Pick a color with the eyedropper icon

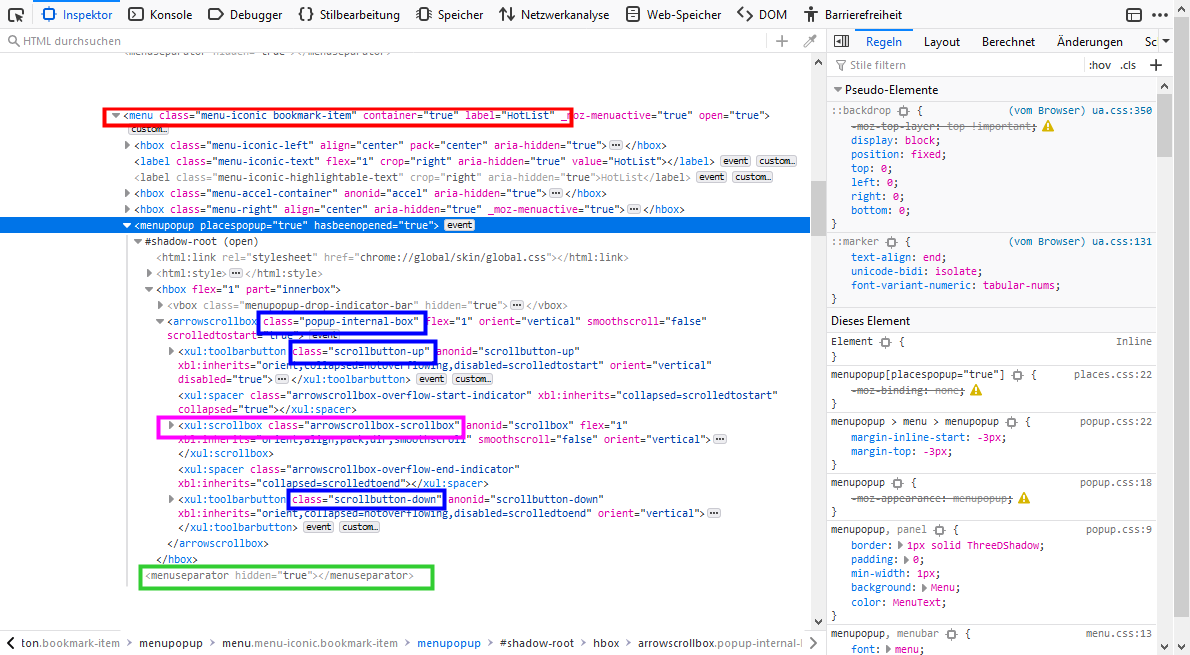(x=810, y=41)
